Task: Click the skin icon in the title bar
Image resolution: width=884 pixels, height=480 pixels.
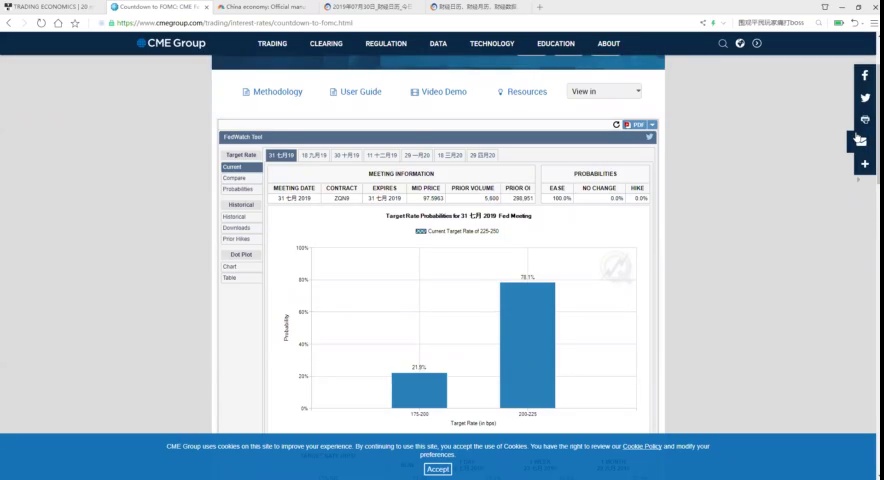Action: [x=825, y=7]
